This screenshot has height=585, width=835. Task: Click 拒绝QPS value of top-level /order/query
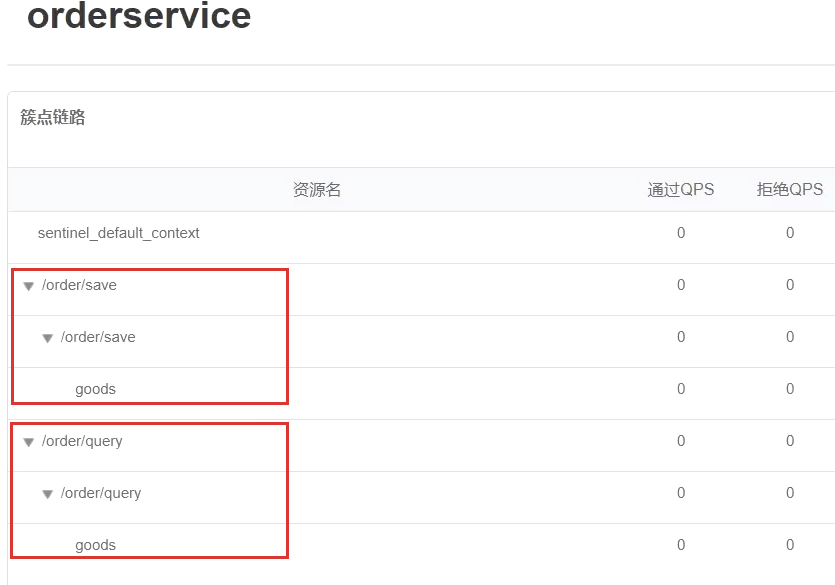pyautogui.click(x=790, y=441)
